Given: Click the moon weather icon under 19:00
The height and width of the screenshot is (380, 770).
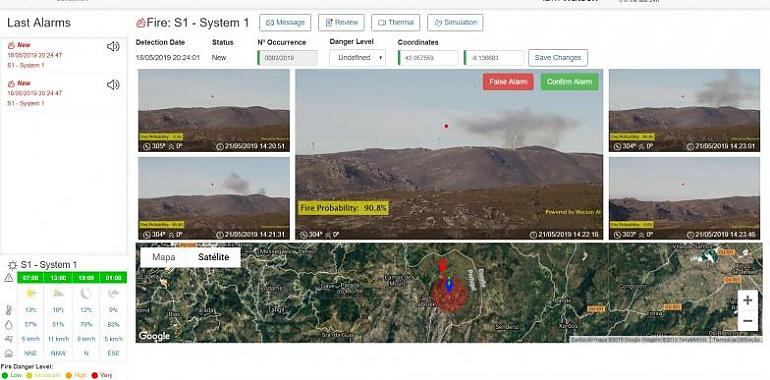Looking at the screenshot, I should pyautogui.click(x=85, y=294).
